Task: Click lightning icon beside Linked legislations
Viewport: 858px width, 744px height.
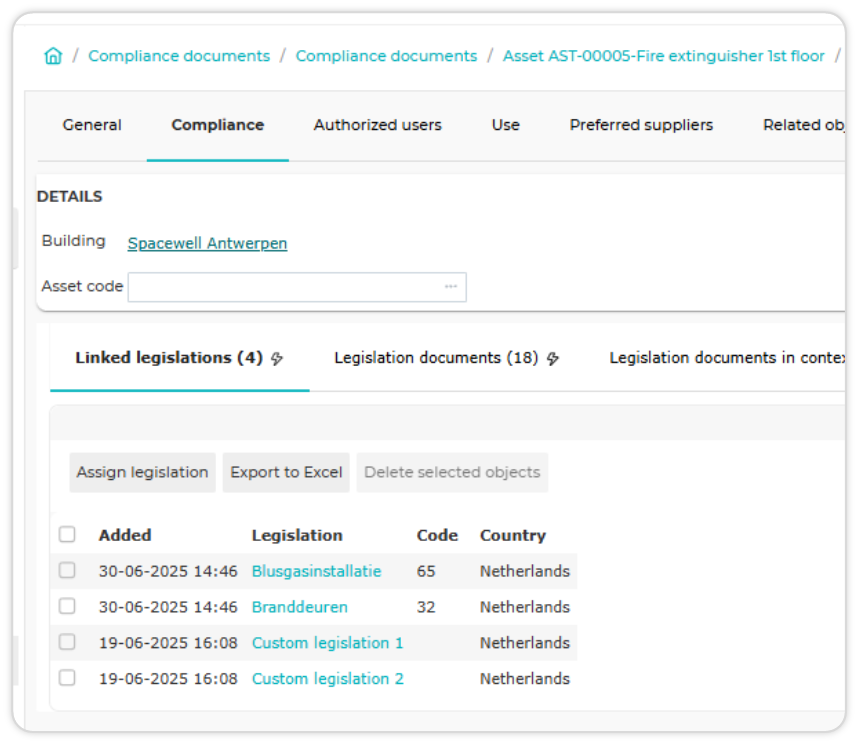Action: pos(277,358)
